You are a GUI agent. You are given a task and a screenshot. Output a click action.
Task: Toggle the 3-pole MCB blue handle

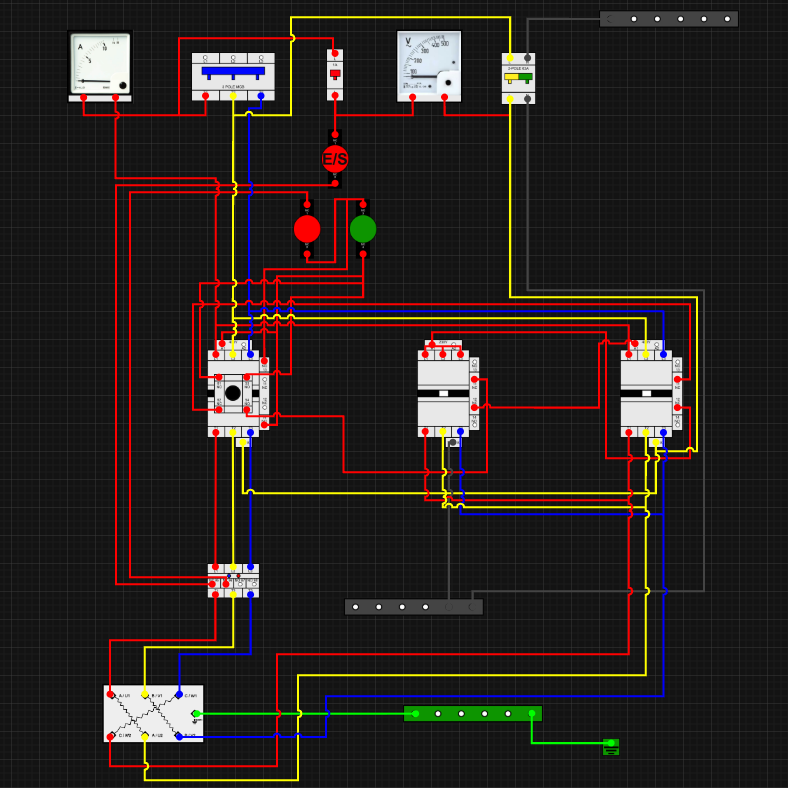click(x=233, y=72)
